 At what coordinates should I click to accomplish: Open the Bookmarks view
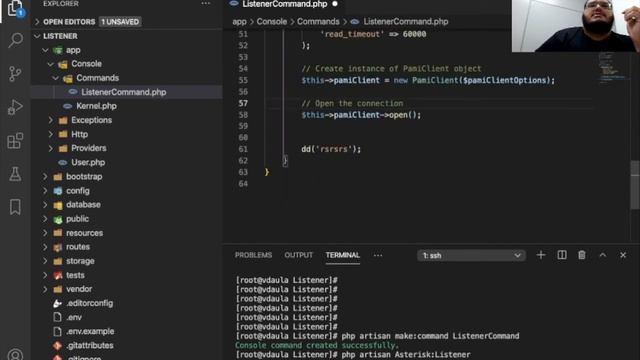coord(15,207)
